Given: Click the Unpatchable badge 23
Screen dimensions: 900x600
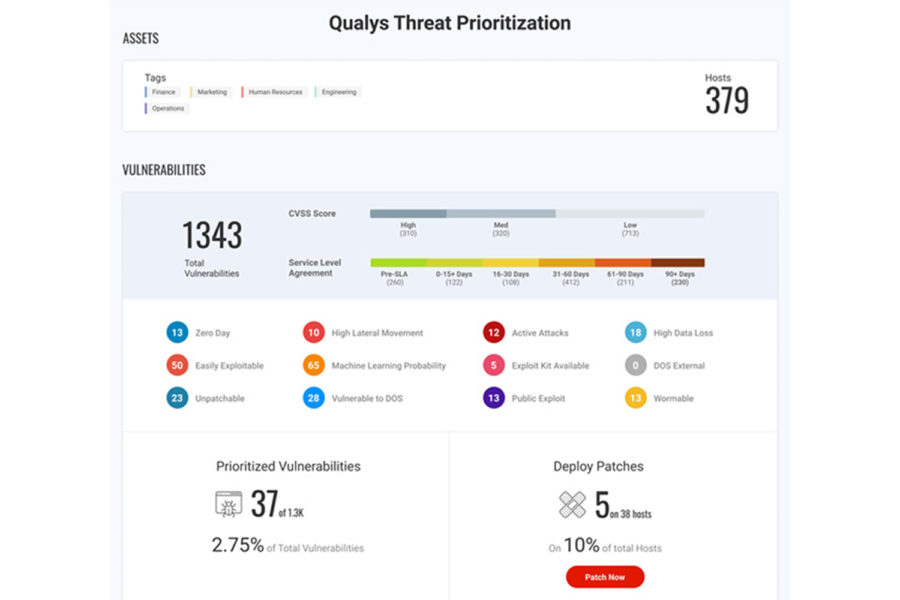Looking at the screenshot, I should pyautogui.click(x=177, y=398).
